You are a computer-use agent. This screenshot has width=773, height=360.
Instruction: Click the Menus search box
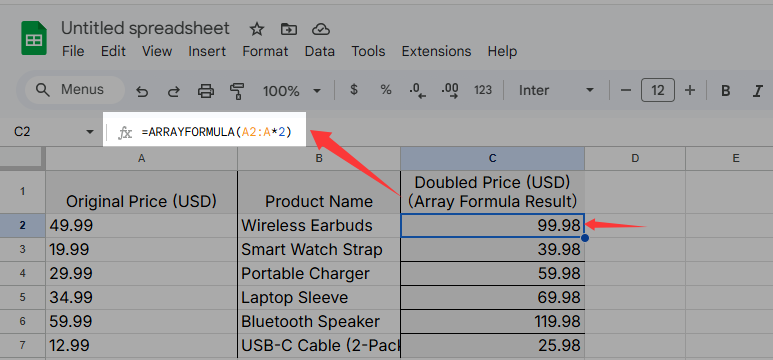[75, 90]
